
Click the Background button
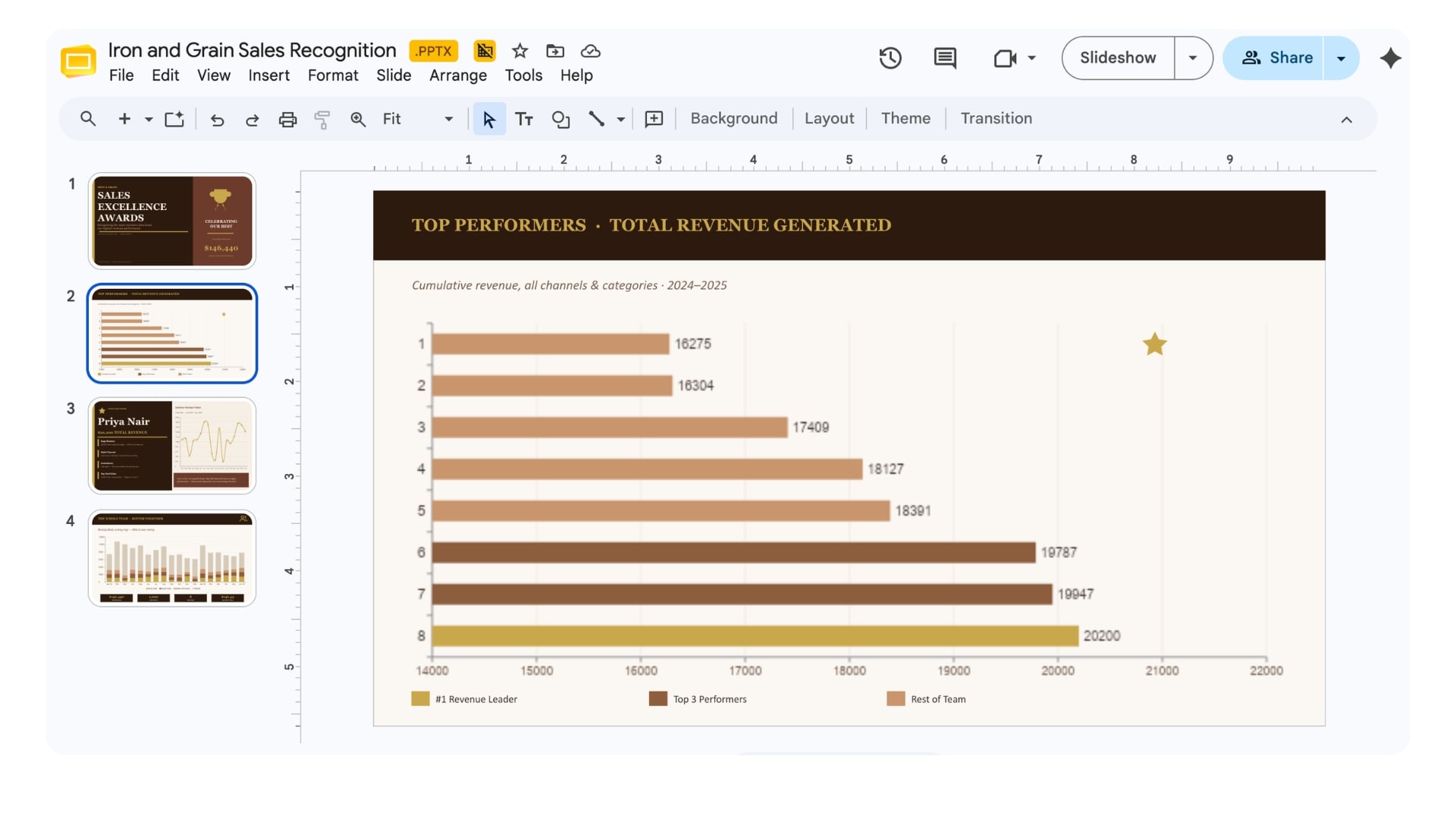733,118
